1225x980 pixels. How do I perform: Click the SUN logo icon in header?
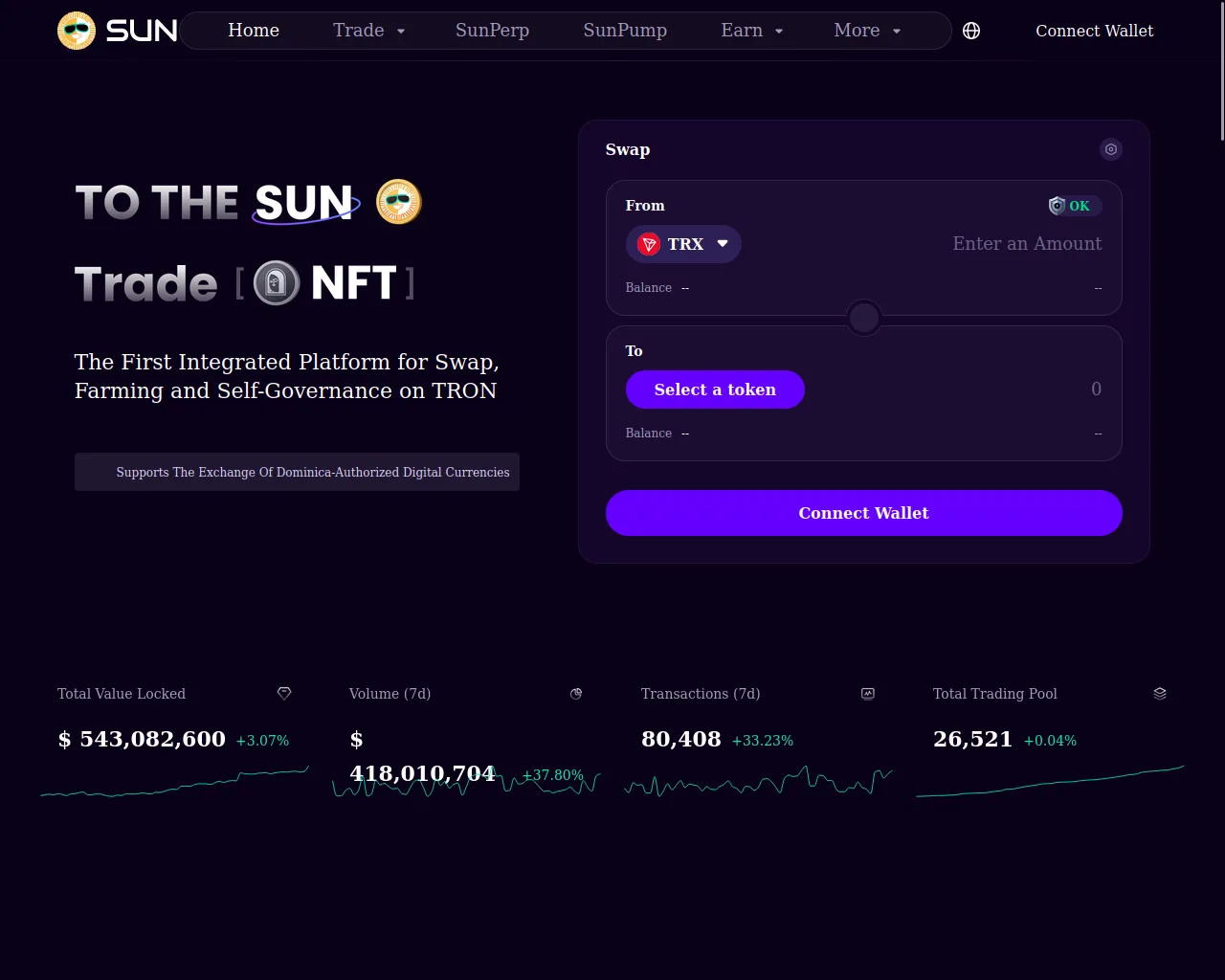click(77, 31)
